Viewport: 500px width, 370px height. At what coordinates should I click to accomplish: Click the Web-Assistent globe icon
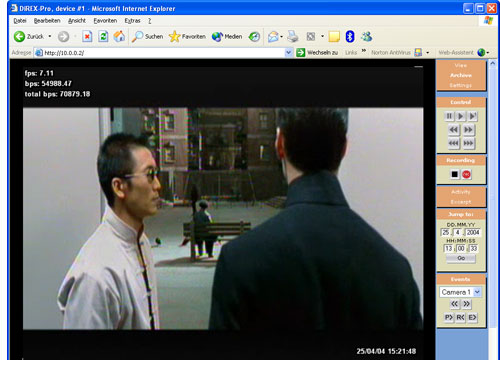(481, 52)
